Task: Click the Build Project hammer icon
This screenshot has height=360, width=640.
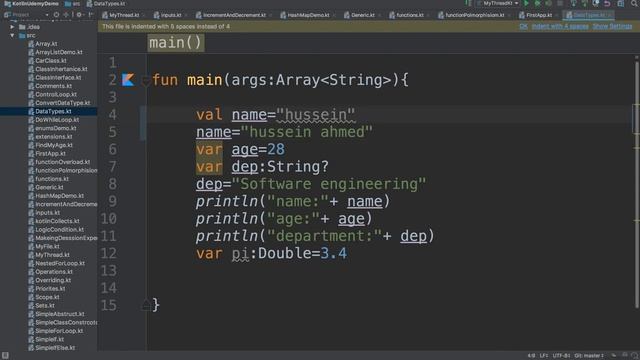Action: 468,3
